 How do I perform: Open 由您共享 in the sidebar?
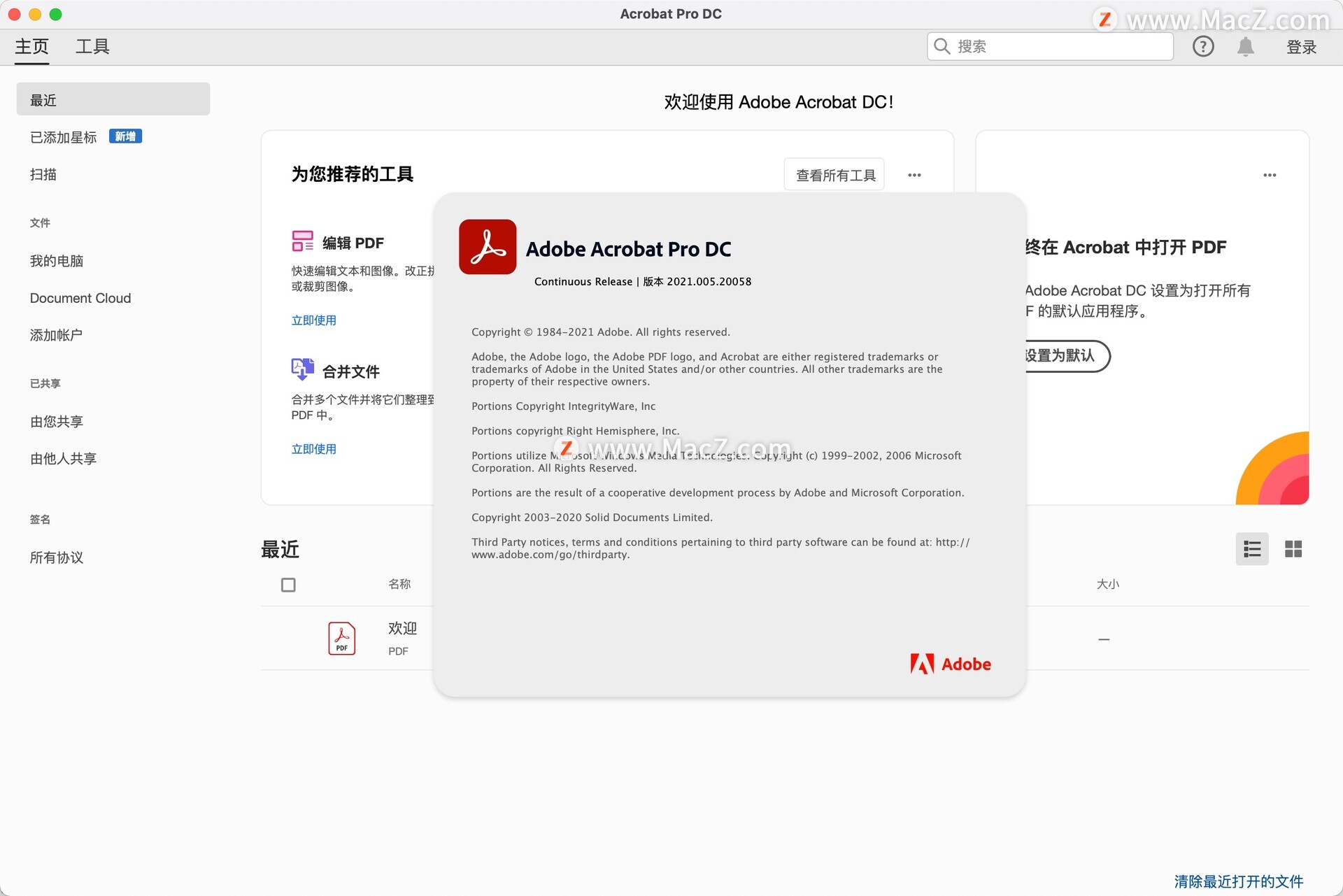click(x=57, y=422)
